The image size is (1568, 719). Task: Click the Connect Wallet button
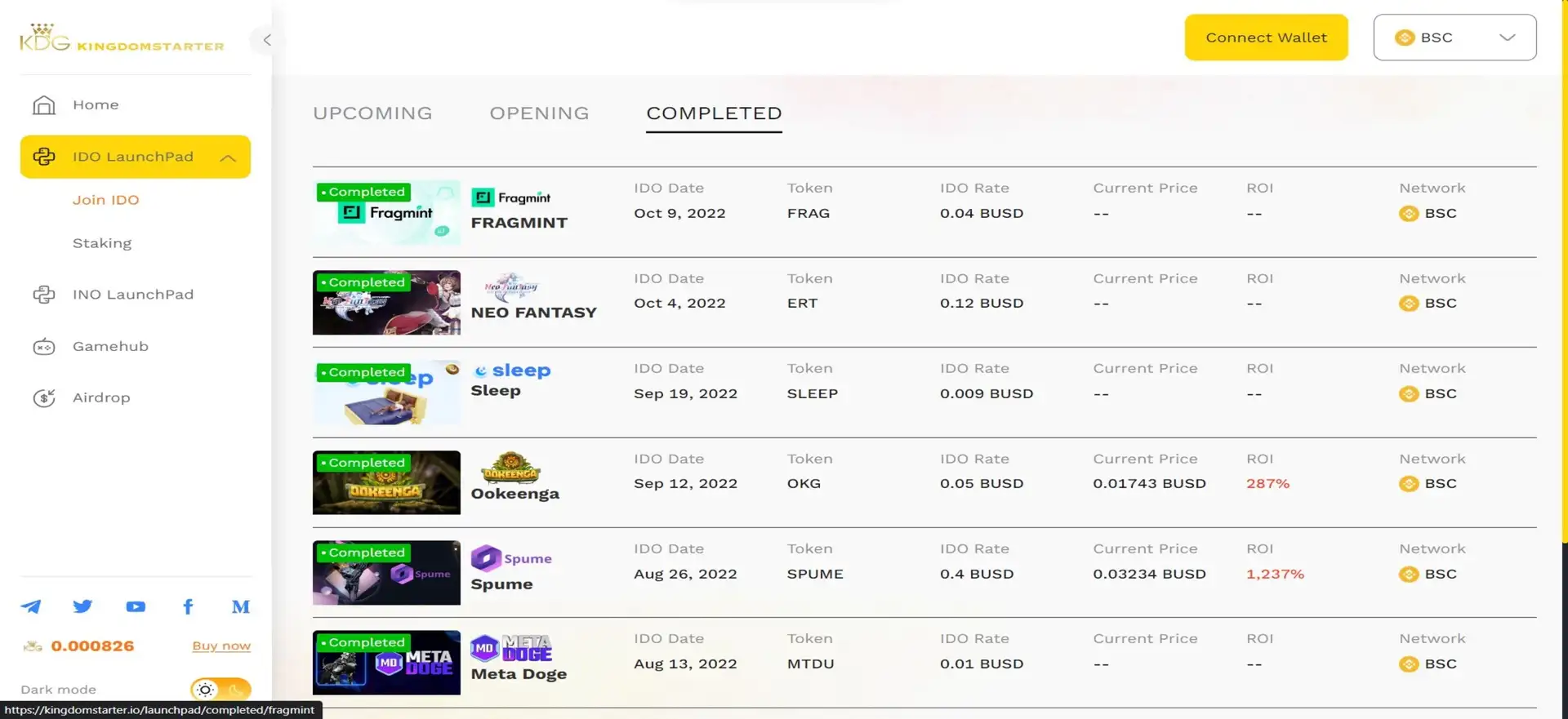[1266, 38]
